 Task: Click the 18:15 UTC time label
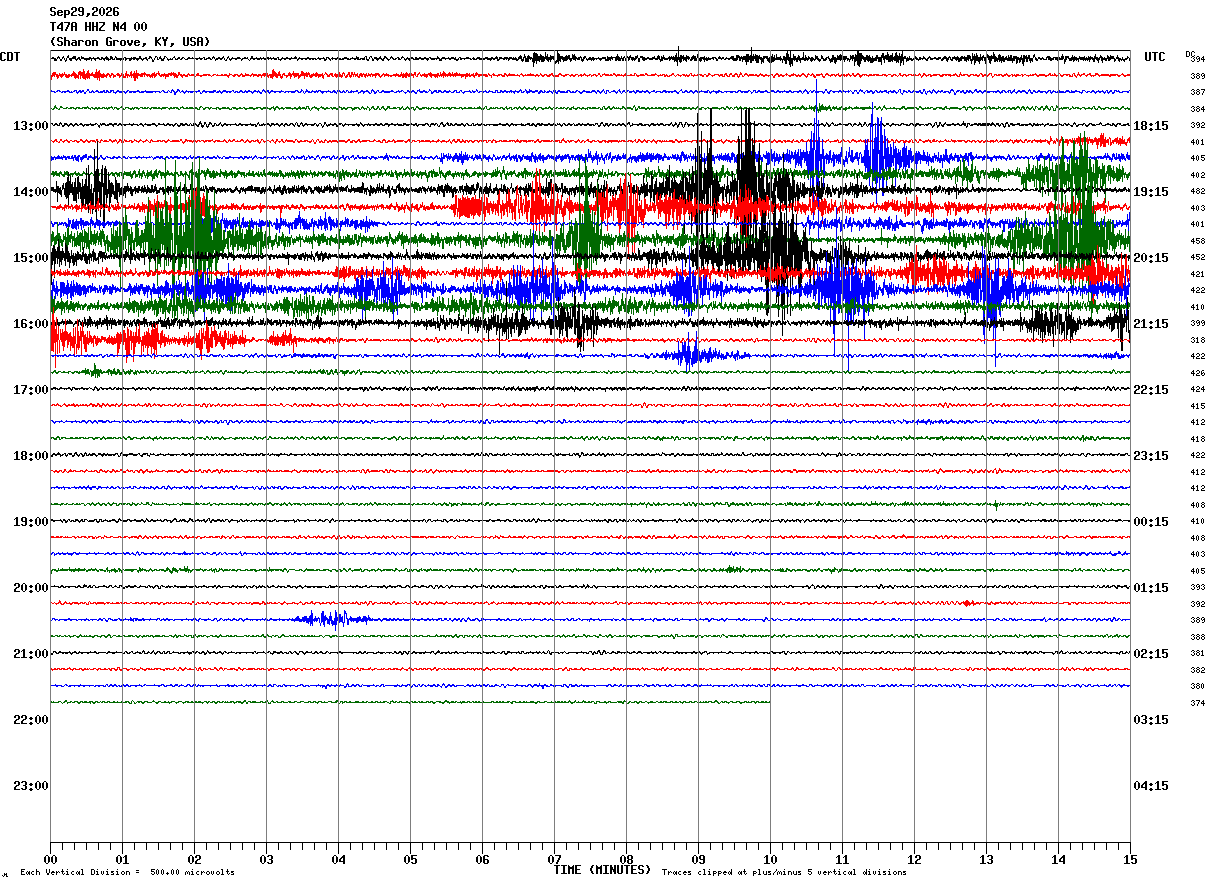tap(1151, 126)
